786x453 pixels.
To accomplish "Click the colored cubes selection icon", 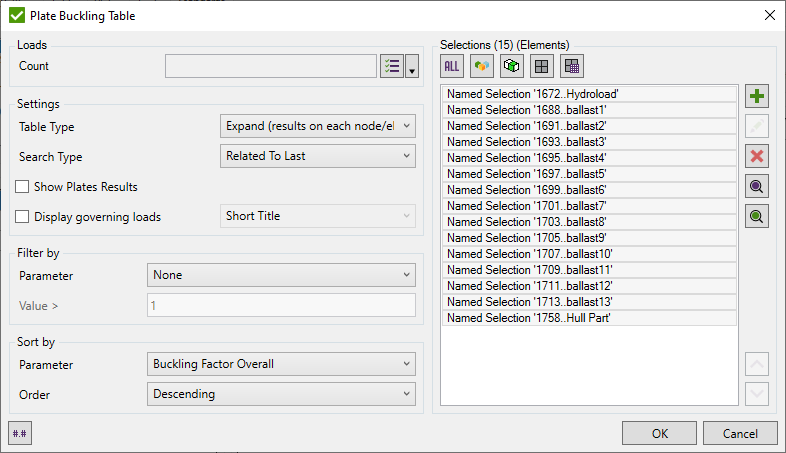I will 482,66.
